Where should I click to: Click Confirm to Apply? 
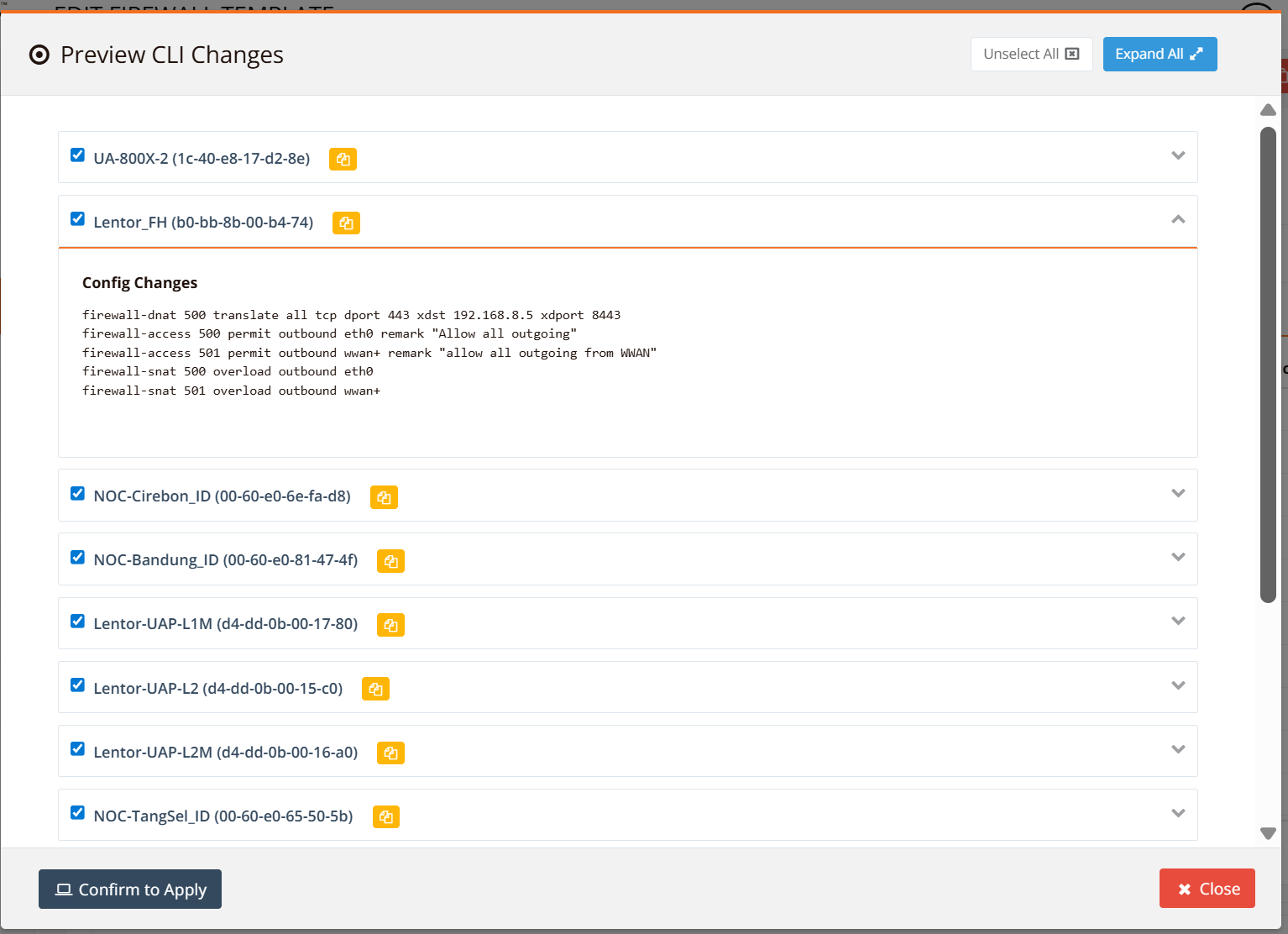(130, 889)
